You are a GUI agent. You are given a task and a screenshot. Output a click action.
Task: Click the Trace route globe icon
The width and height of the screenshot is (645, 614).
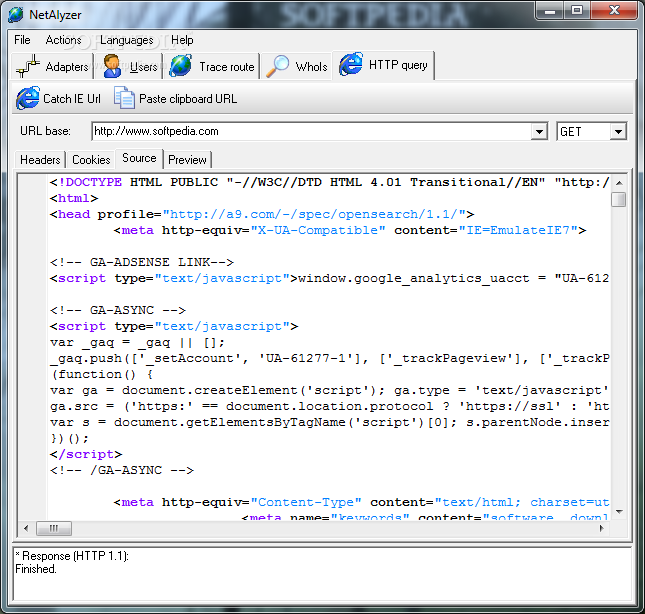(181, 66)
